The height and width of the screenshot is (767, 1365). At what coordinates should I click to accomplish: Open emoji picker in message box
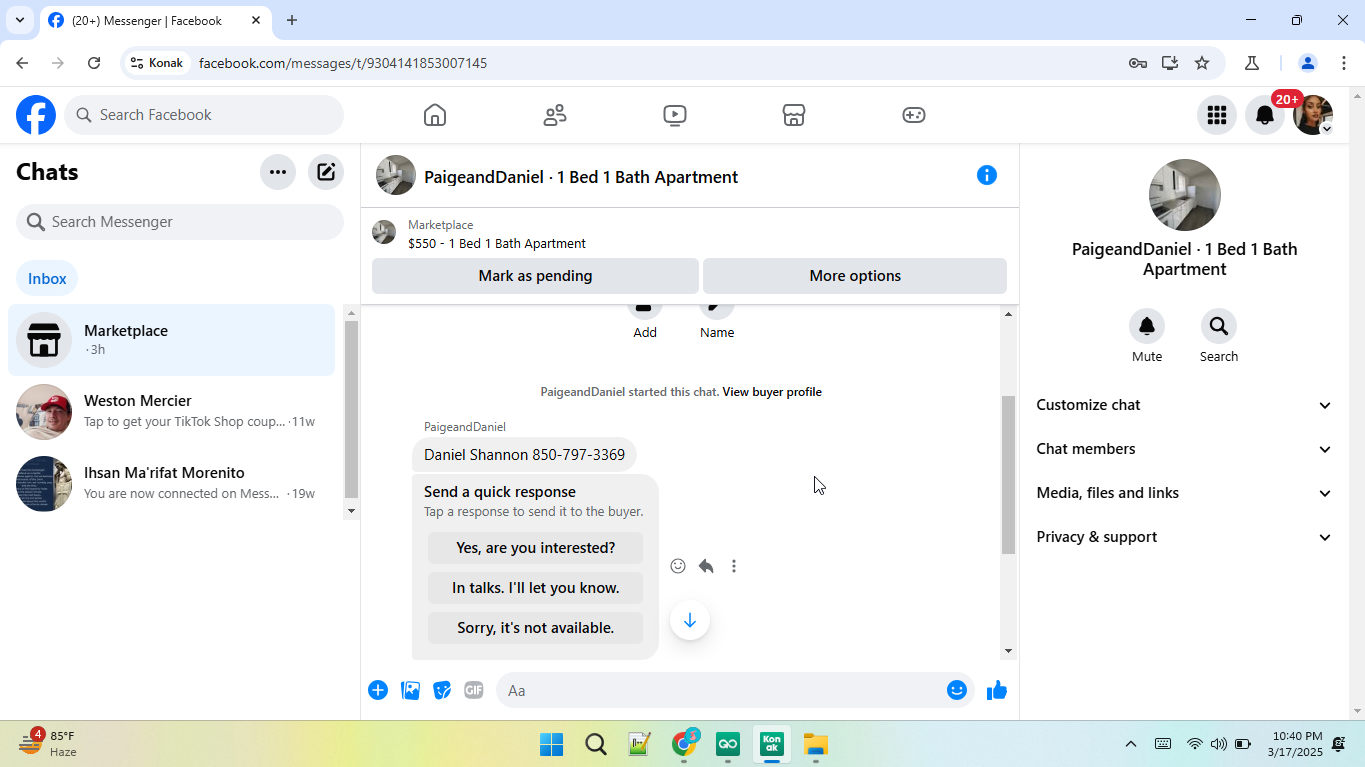point(957,690)
